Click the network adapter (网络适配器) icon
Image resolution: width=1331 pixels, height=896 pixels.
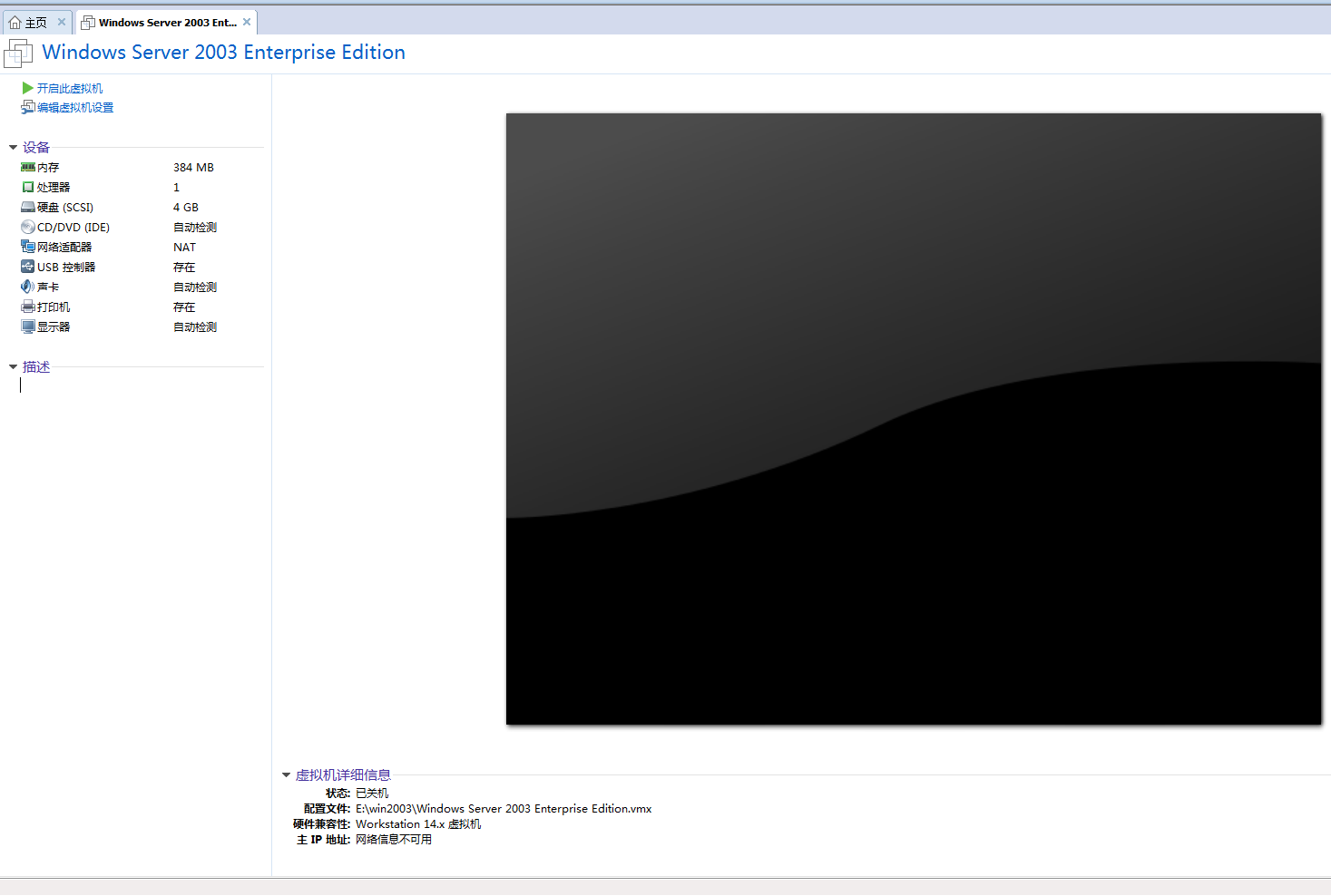pos(28,247)
